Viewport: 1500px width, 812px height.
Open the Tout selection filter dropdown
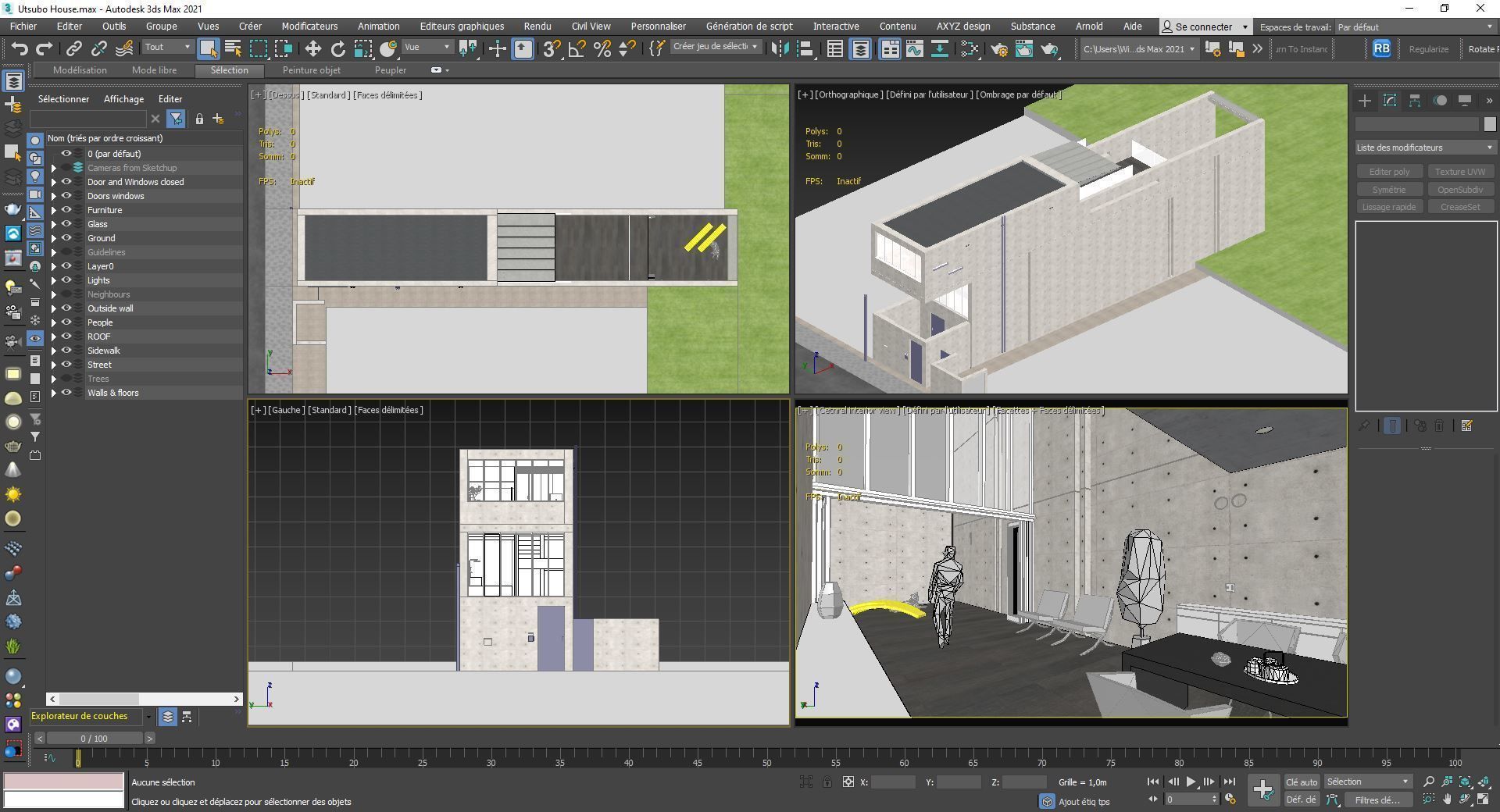pyautogui.click(x=167, y=47)
